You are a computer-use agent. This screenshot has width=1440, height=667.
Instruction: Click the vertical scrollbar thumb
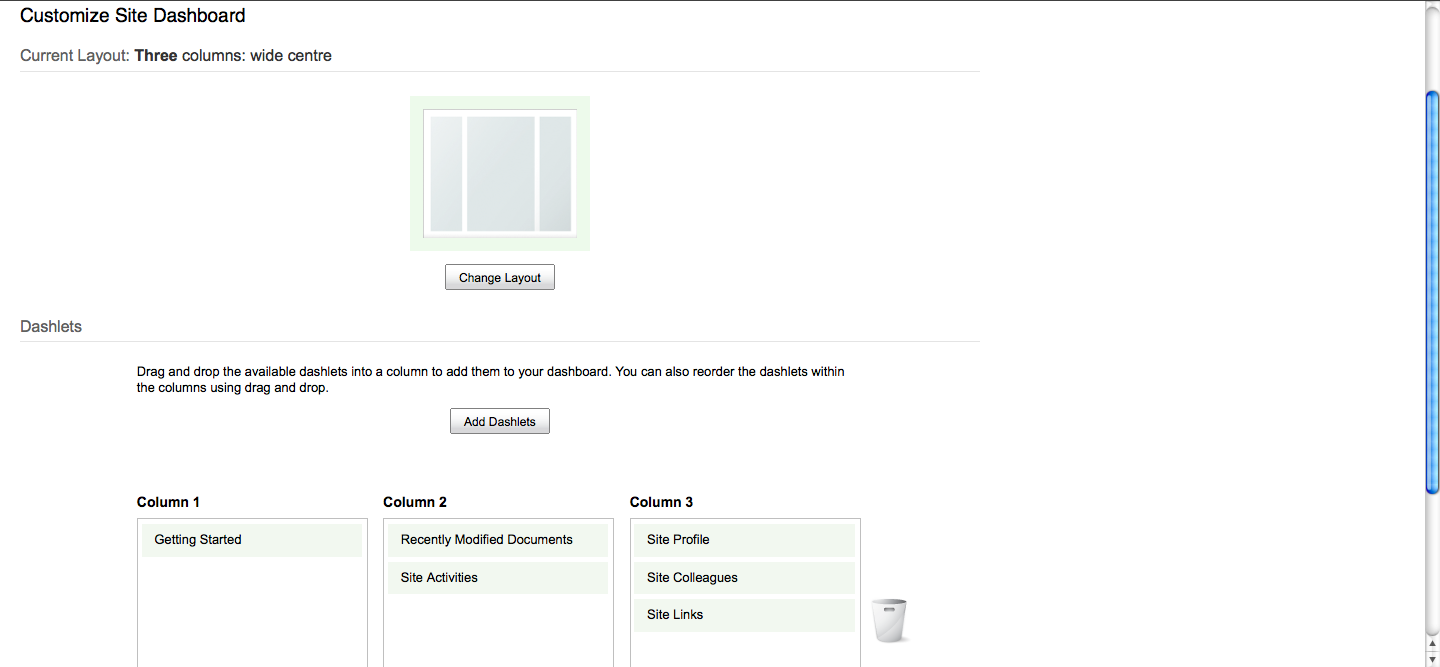coord(1432,292)
